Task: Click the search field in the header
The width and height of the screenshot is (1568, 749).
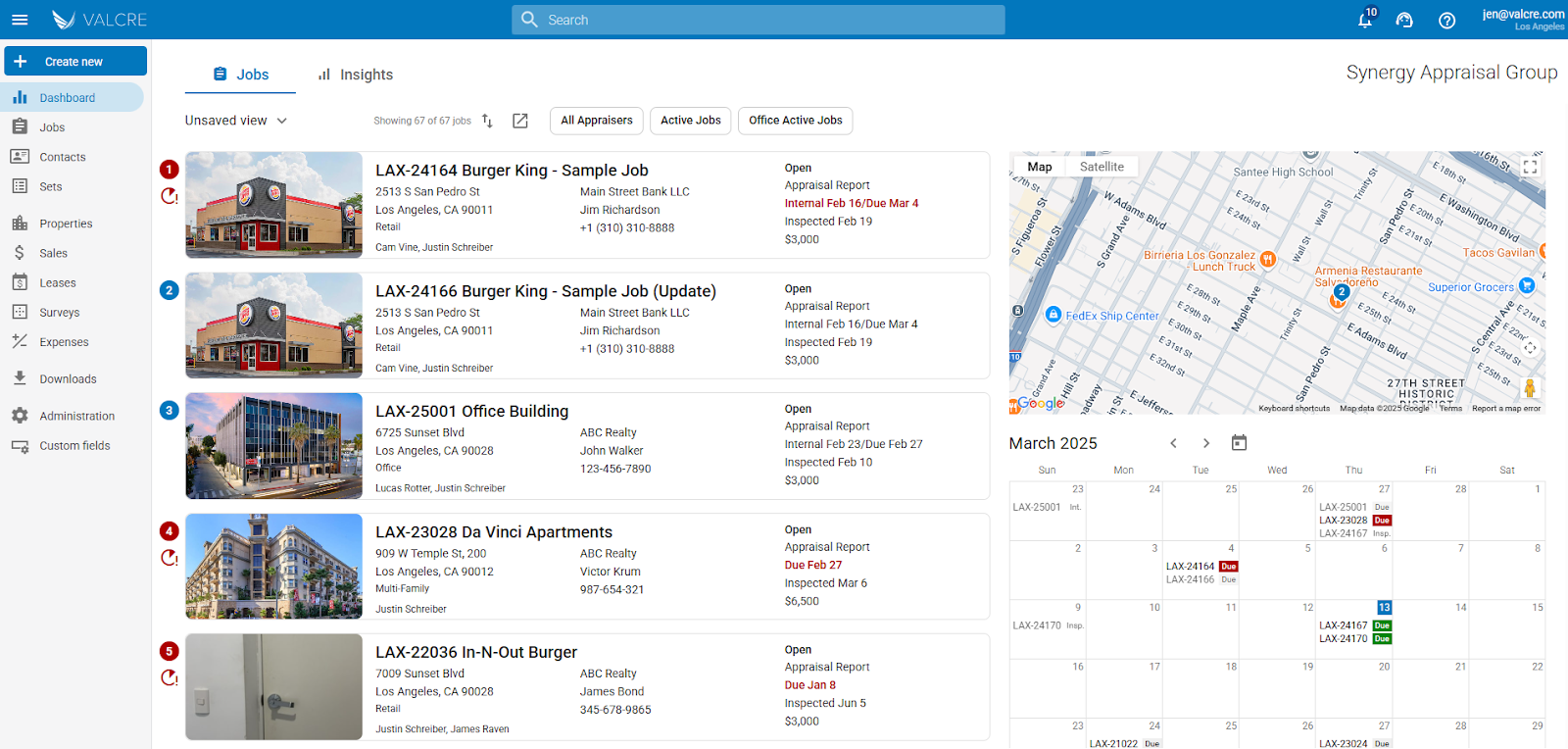Action: [x=759, y=20]
